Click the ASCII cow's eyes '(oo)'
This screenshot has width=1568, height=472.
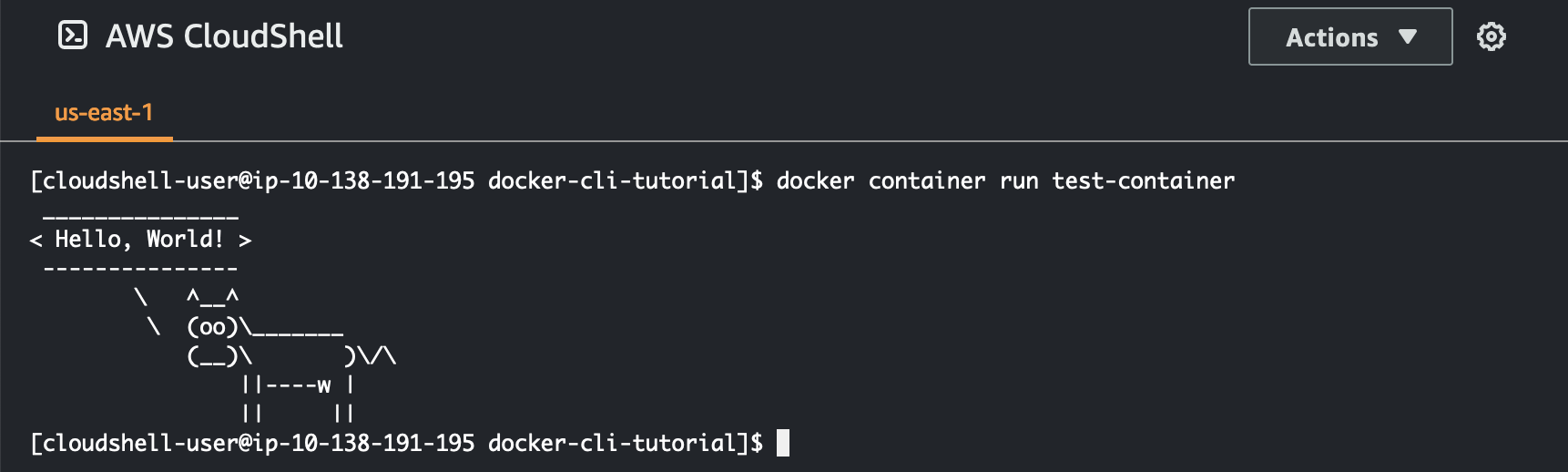click(212, 326)
